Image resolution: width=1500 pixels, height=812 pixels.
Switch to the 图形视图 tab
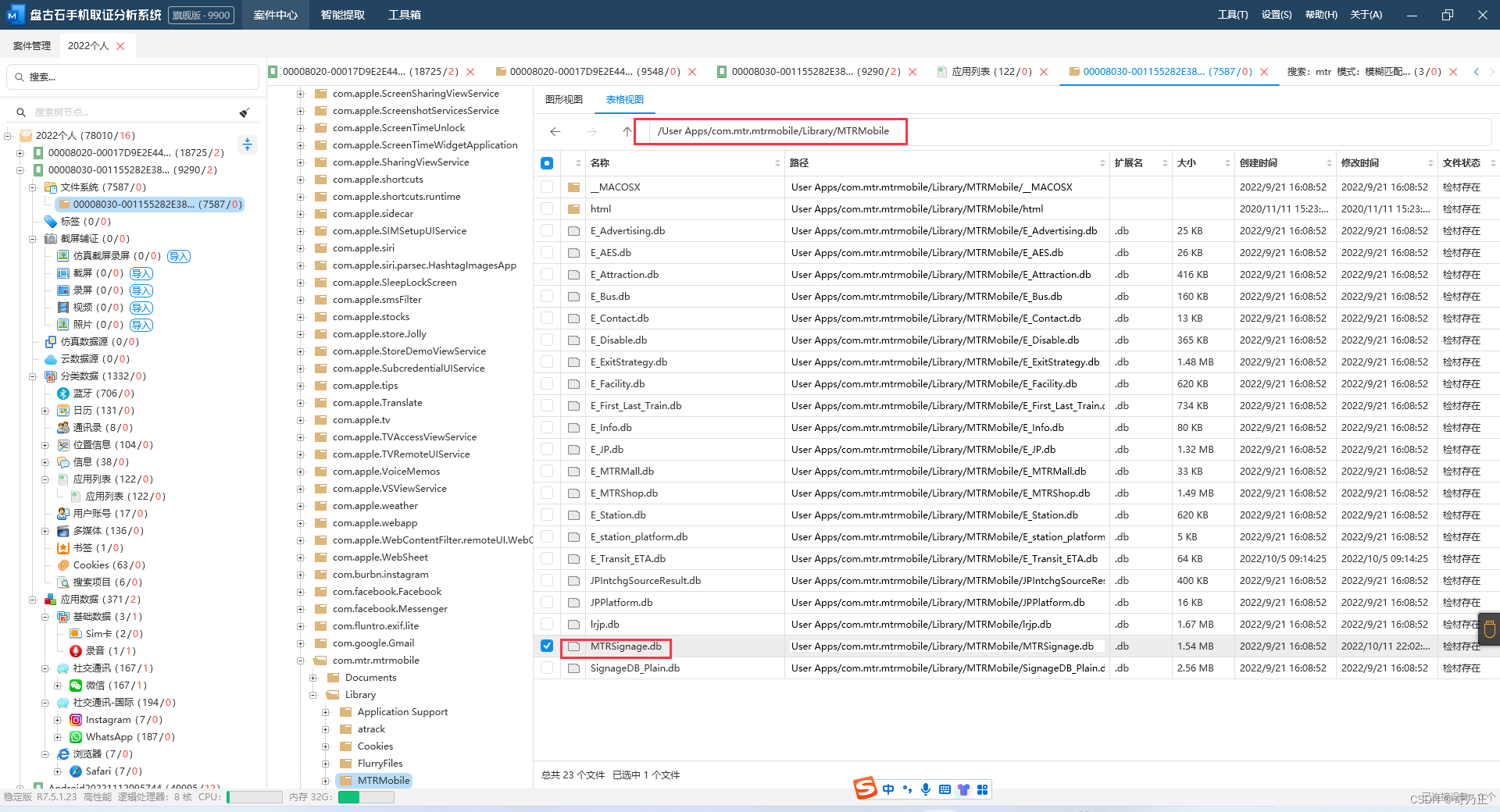coord(564,99)
